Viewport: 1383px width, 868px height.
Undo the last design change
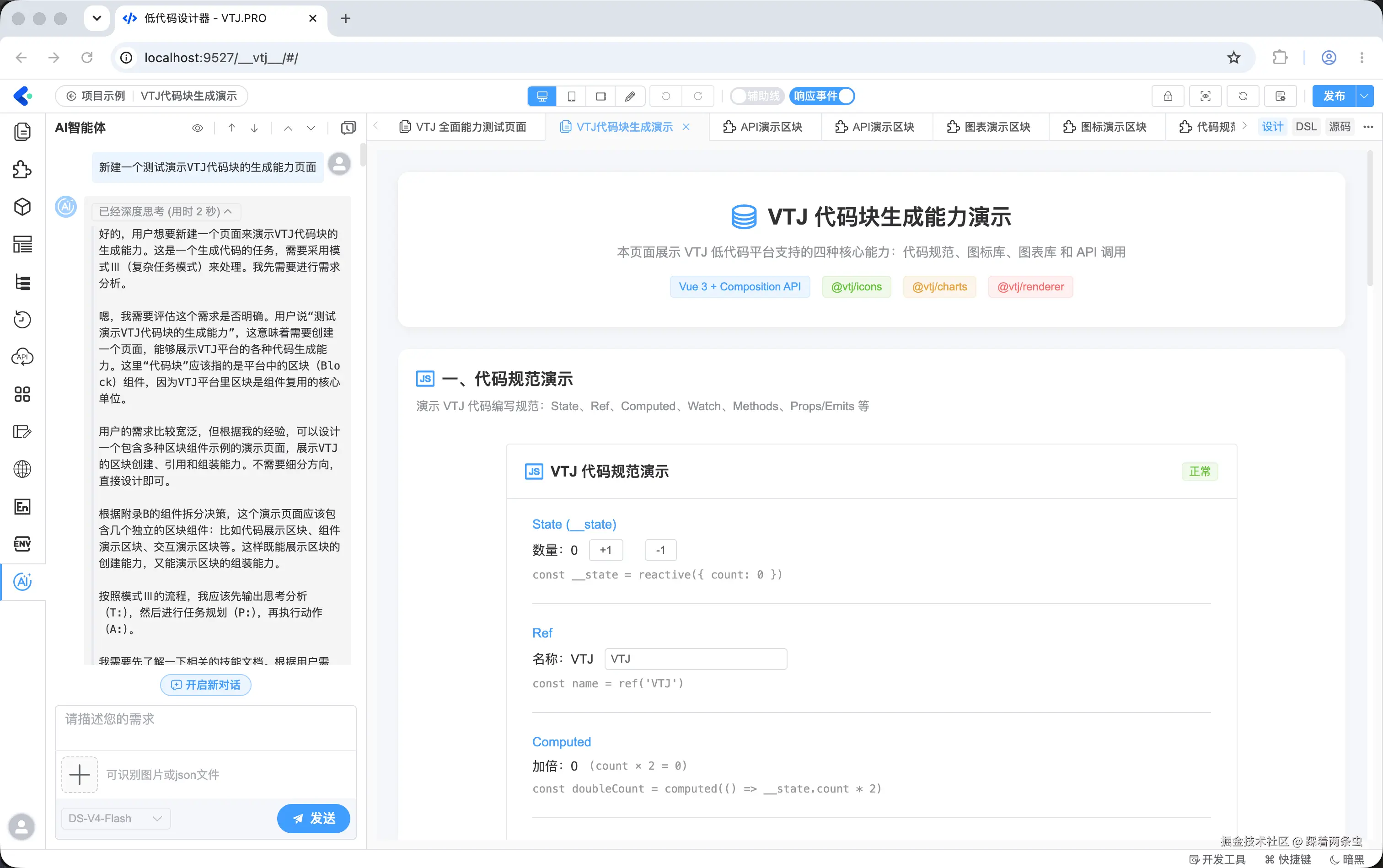tap(666, 96)
